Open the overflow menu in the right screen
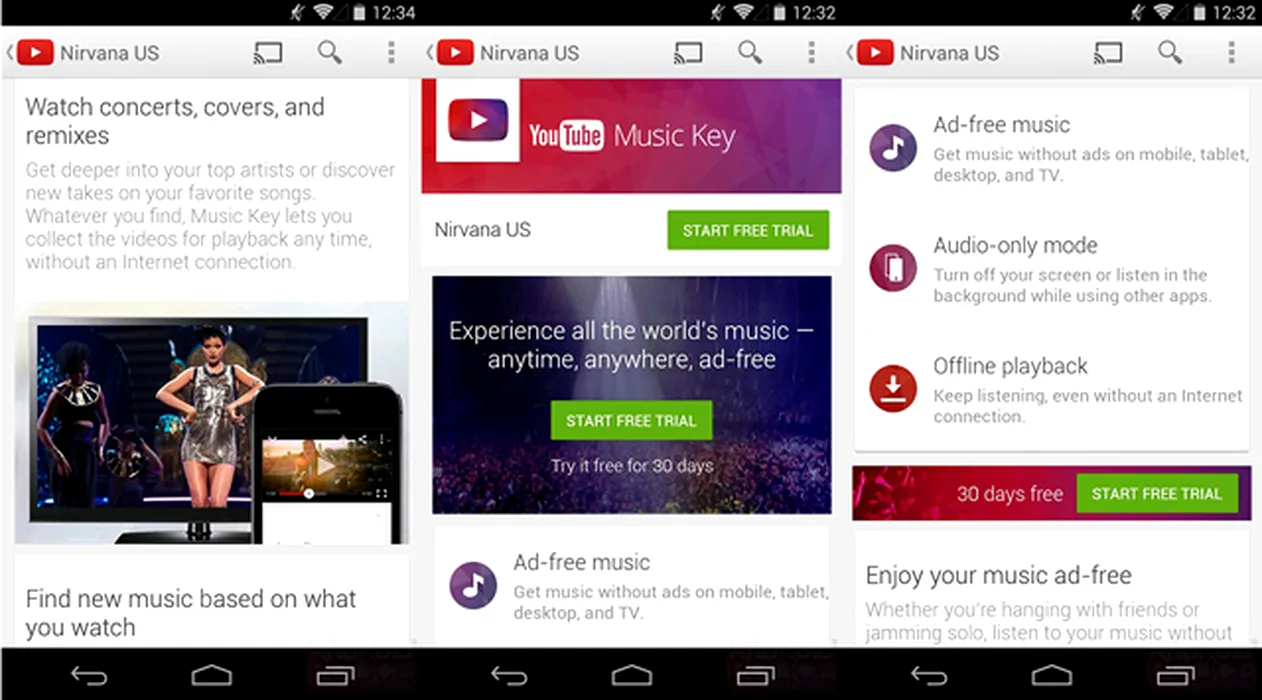This screenshot has height=700, width=1262. (1231, 52)
